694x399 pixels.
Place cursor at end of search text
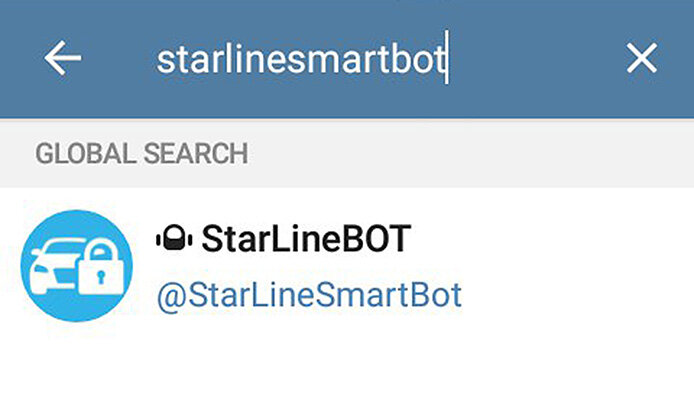[447, 58]
